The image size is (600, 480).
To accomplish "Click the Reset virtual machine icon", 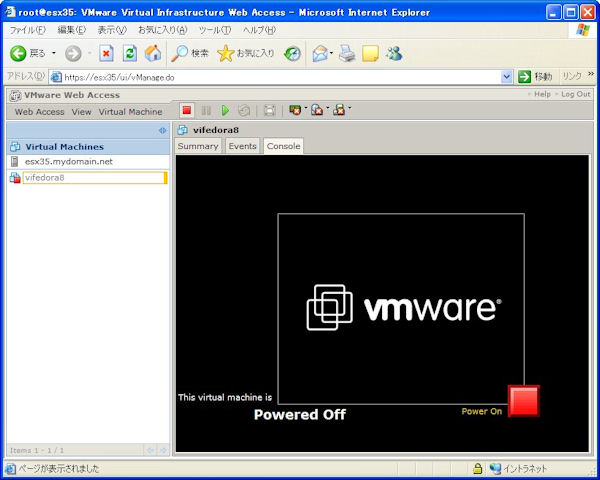I will (x=244, y=111).
